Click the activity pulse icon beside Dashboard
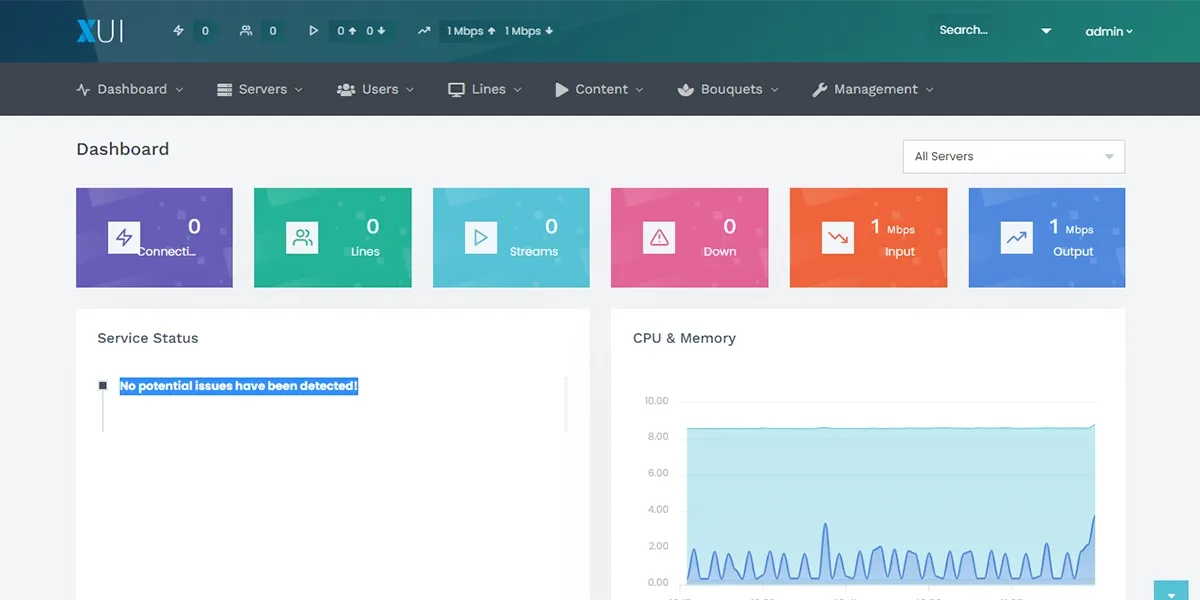 coord(81,89)
